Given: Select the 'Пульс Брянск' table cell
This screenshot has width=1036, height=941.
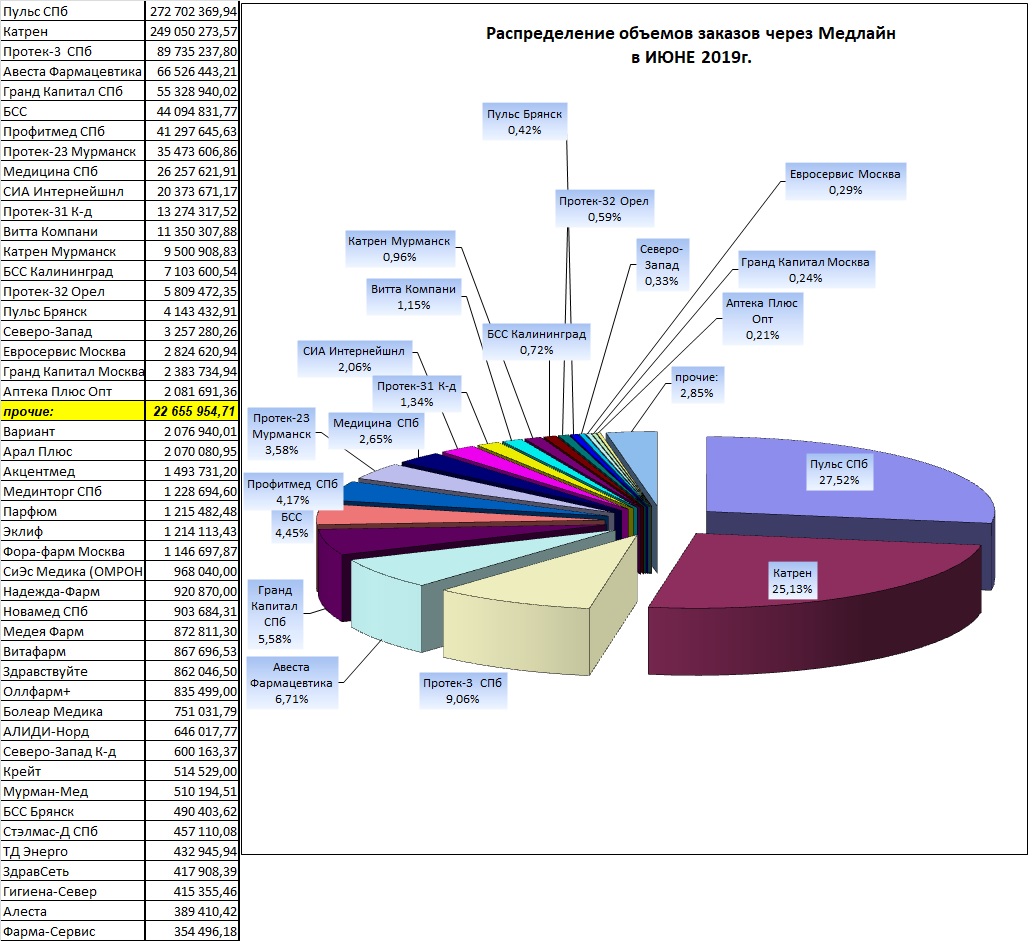Looking at the screenshot, I should (73, 311).
